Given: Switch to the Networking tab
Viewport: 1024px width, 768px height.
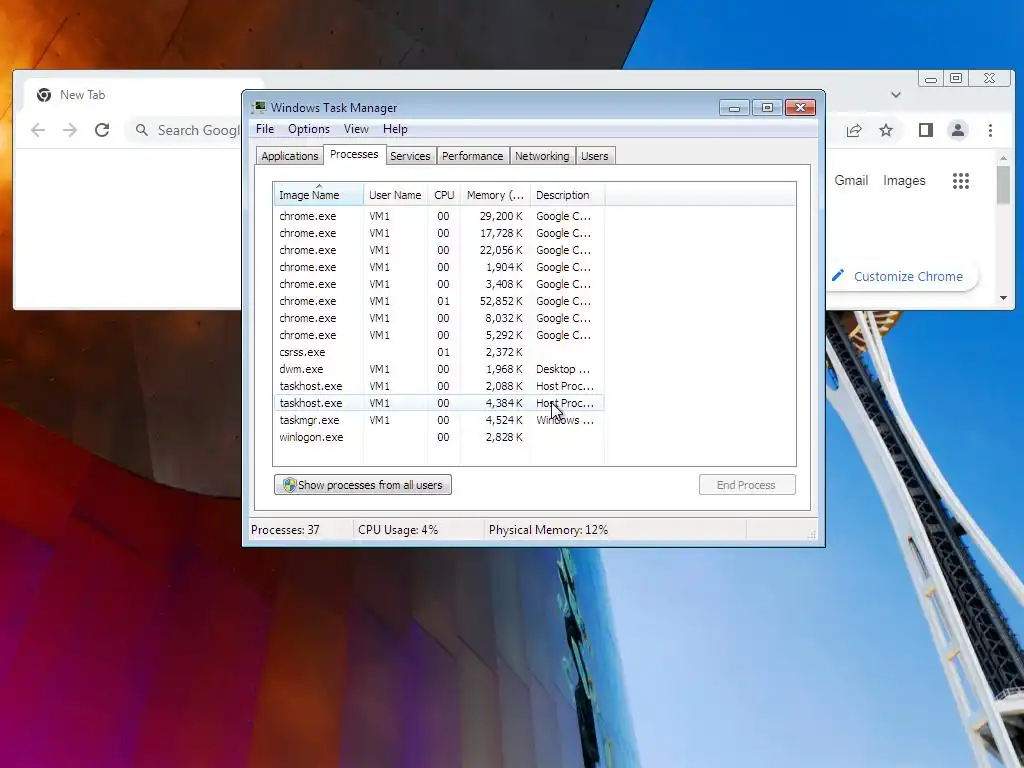Looking at the screenshot, I should [541, 155].
